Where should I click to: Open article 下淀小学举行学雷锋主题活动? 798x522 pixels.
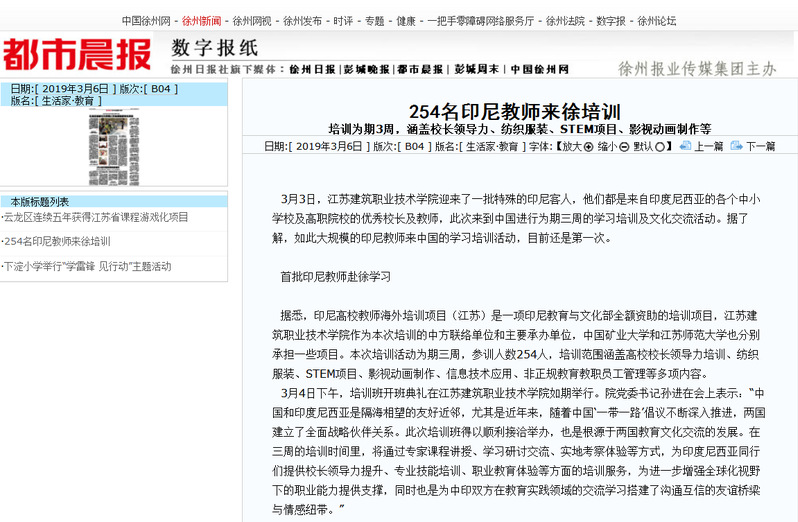pyautogui.click(x=87, y=267)
